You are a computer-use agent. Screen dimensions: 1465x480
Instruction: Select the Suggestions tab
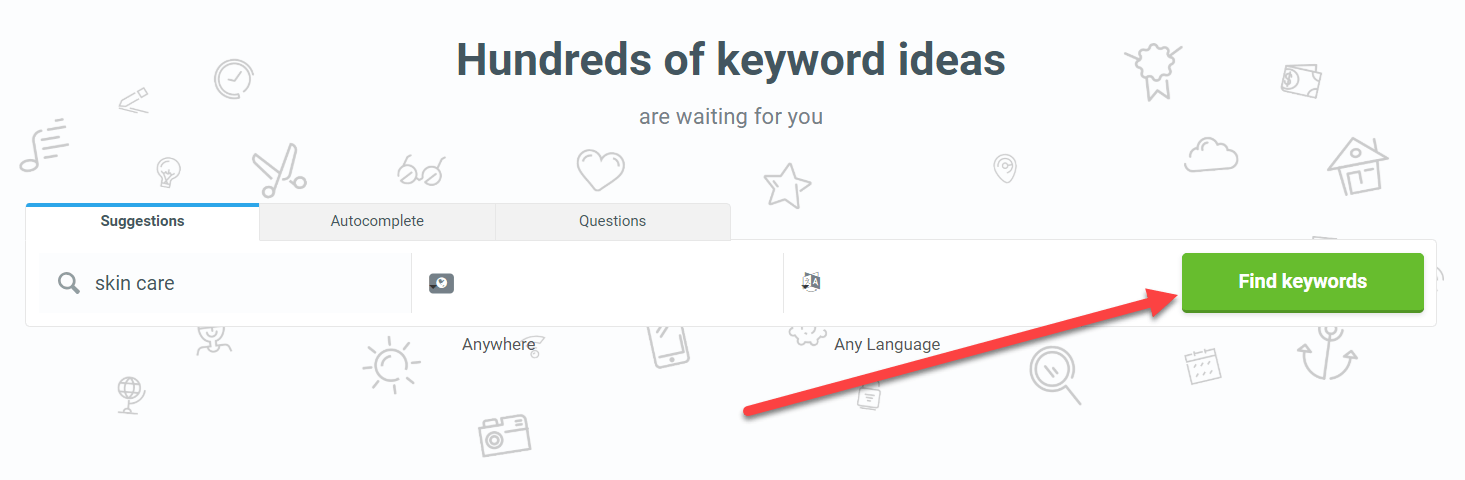coord(142,221)
